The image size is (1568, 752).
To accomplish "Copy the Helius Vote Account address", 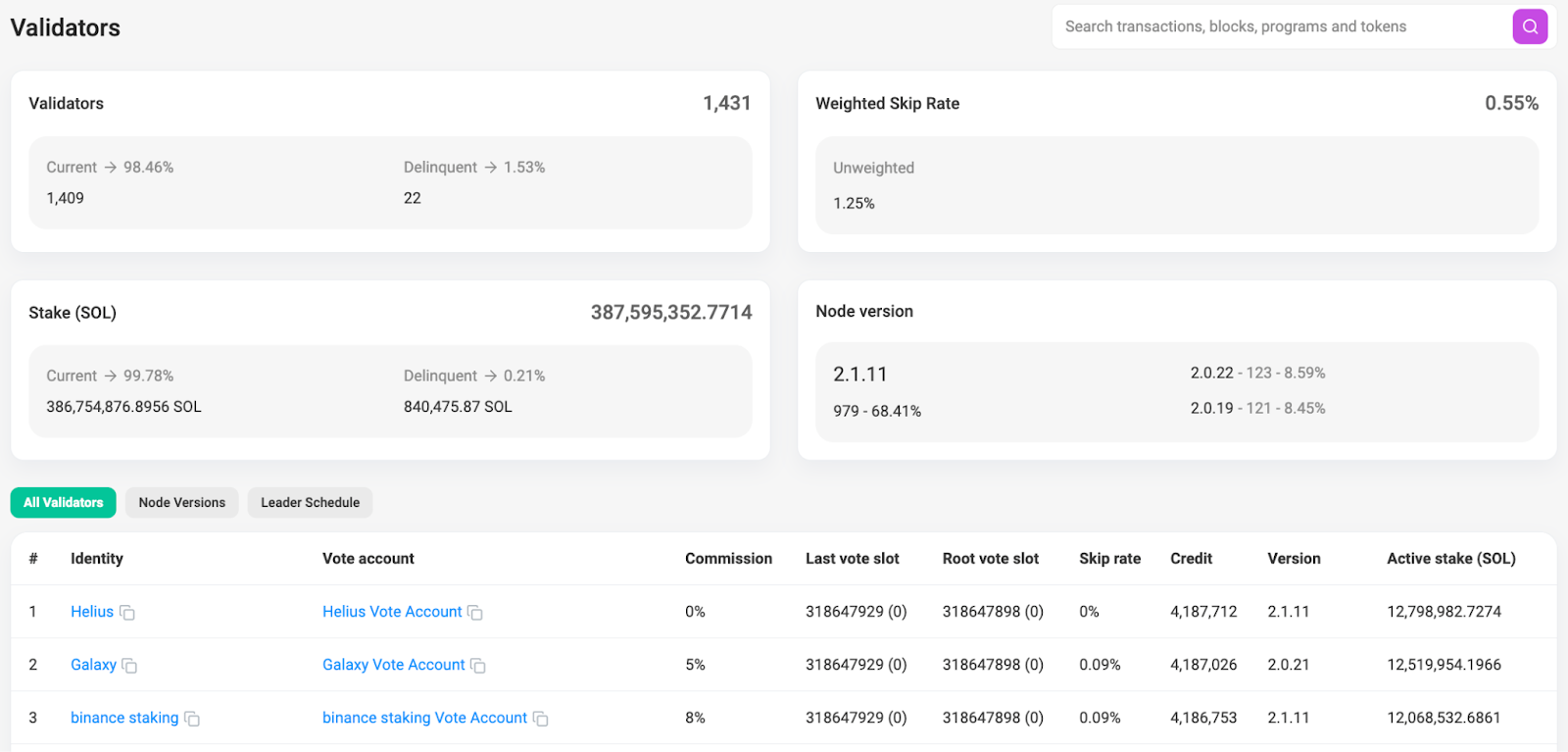I will (x=475, y=613).
